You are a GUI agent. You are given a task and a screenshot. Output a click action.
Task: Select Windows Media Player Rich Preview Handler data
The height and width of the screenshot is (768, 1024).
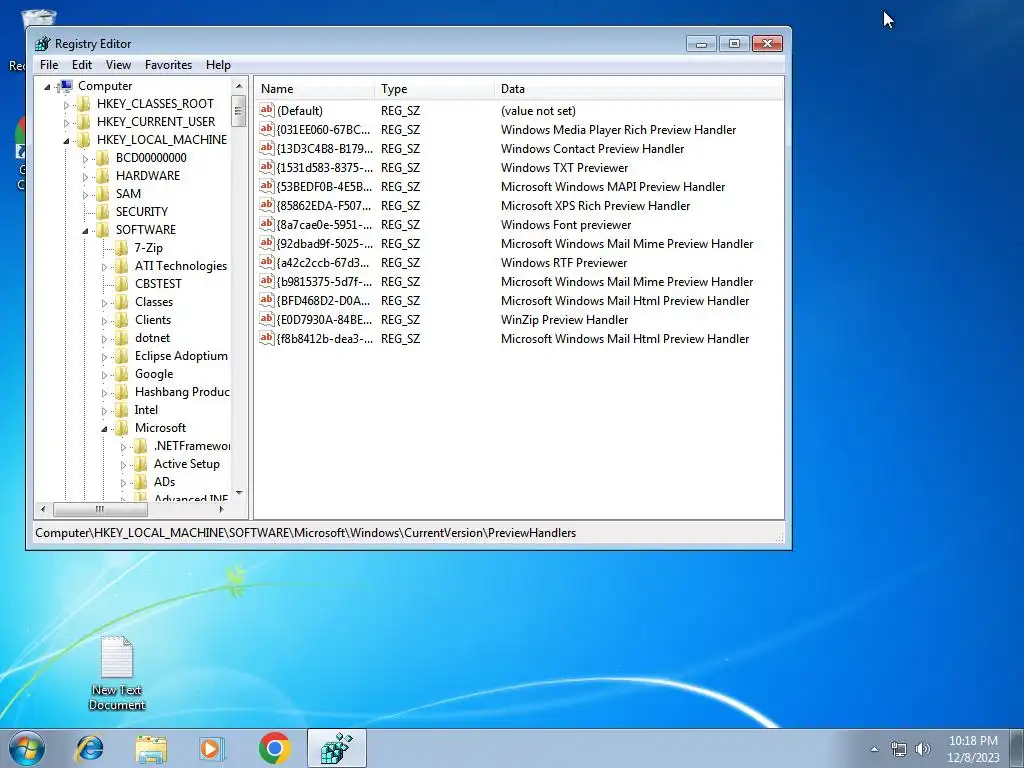click(x=618, y=129)
